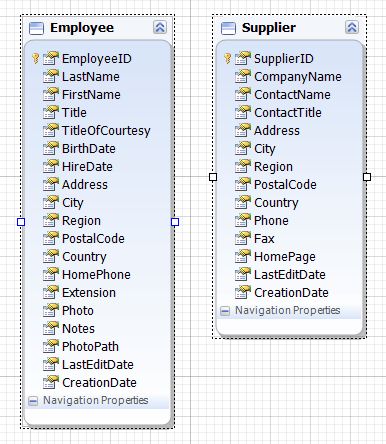Collapse the Supplier entity with chevron button
Screen dimensions: 386x444
(352, 27)
